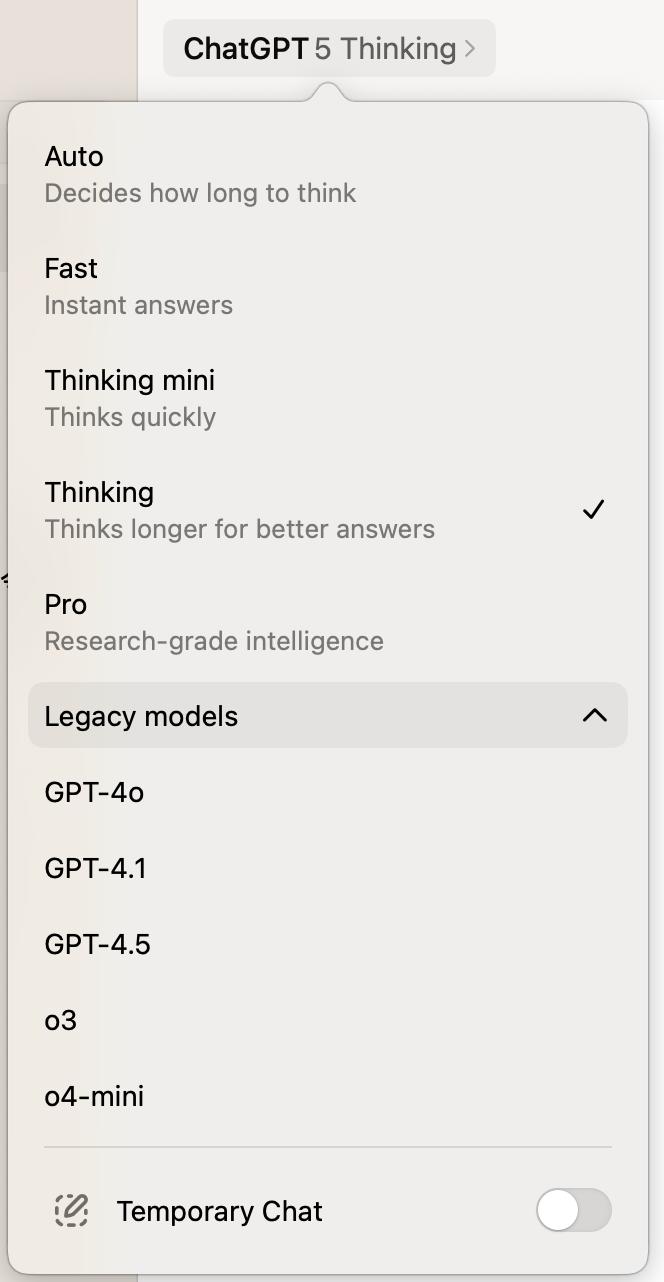Click the Legacy models collapse arrow
The image size is (664, 1282).
tap(595, 715)
